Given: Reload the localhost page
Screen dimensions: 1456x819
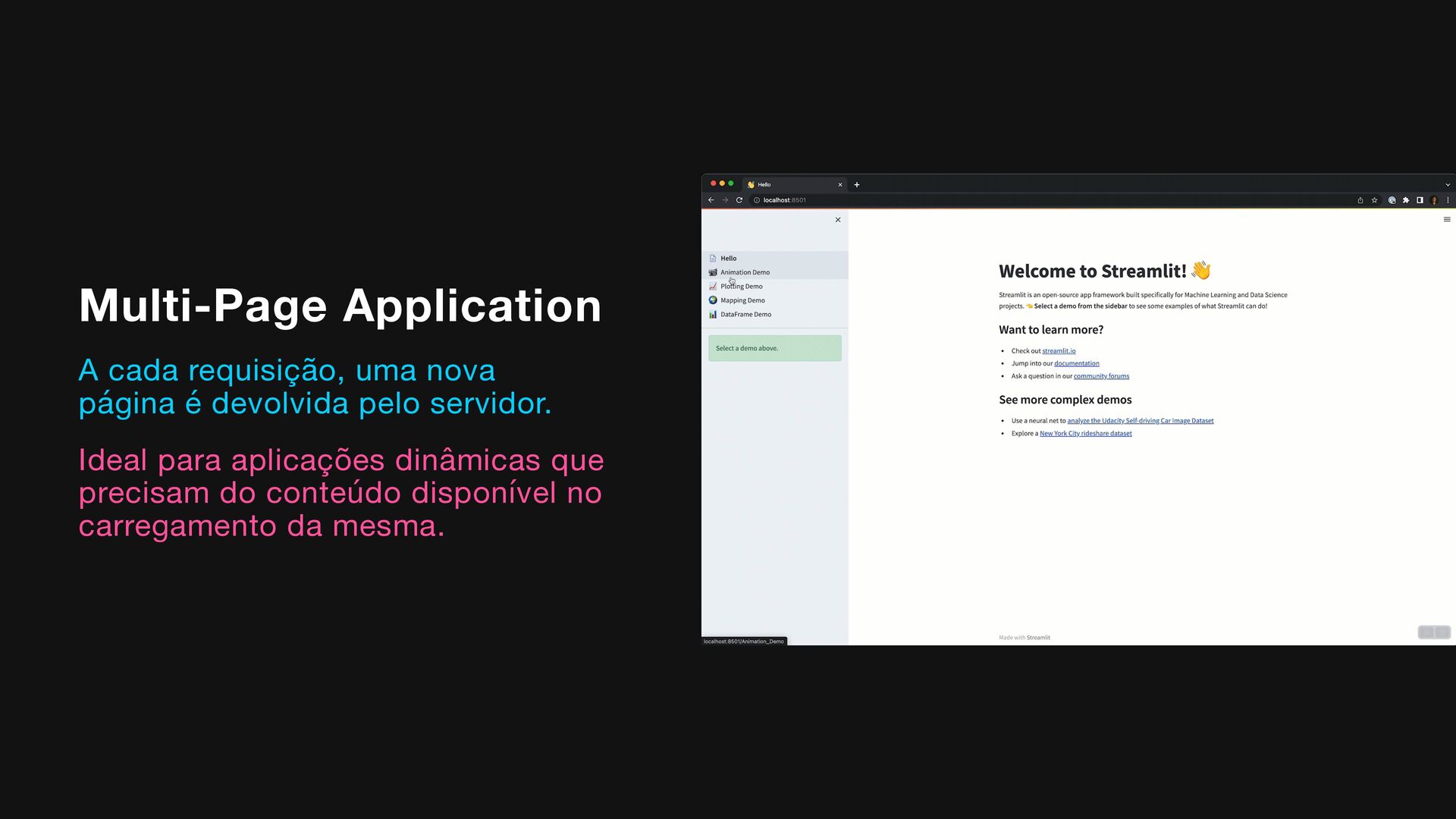Looking at the screenshot, I should tap(739, 200).
